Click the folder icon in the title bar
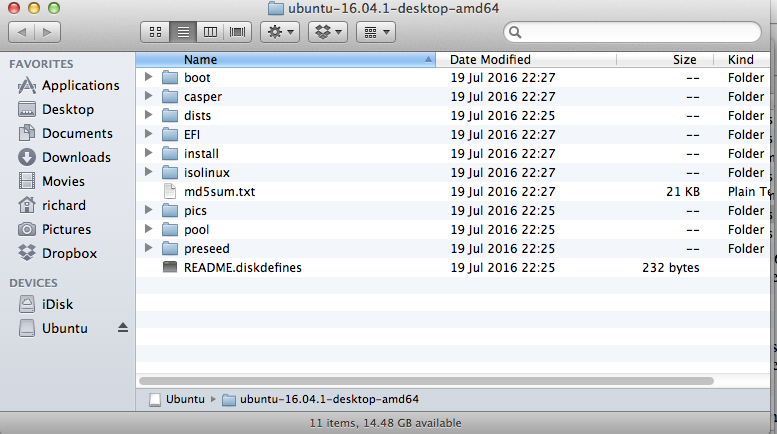 276,8
